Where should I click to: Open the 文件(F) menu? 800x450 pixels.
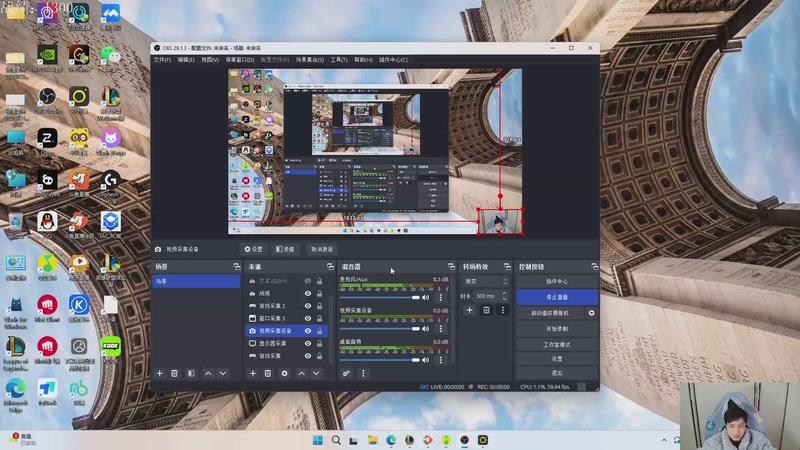pyautogui.click(x=162, y=60)
